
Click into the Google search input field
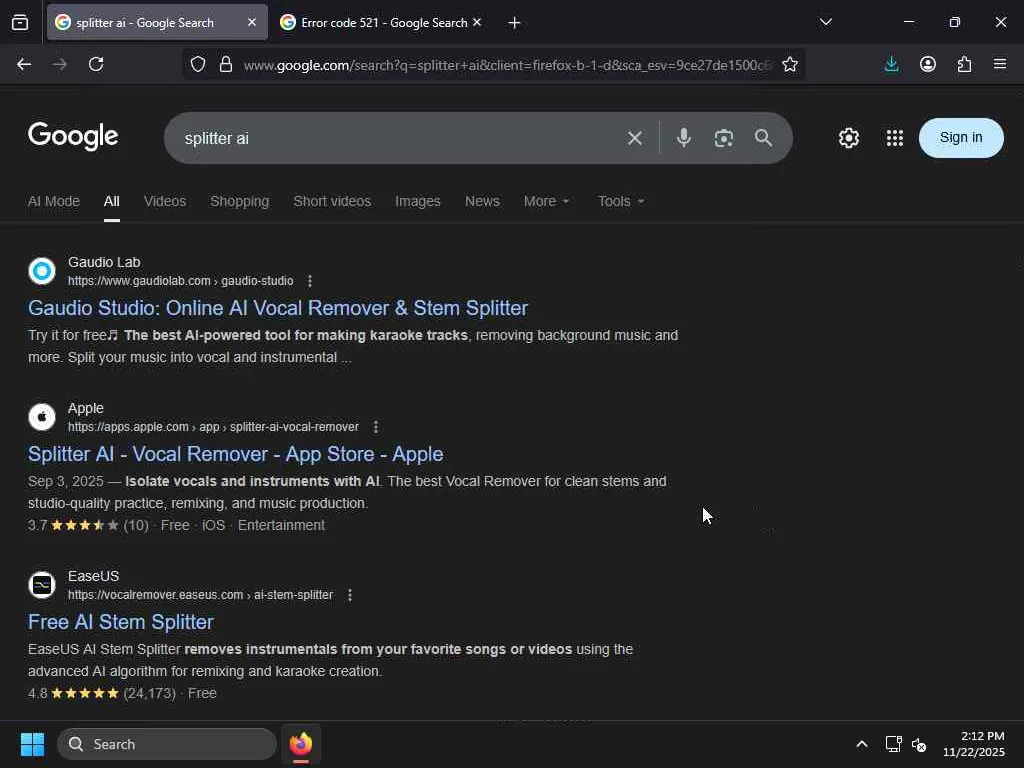pos(400,138)
